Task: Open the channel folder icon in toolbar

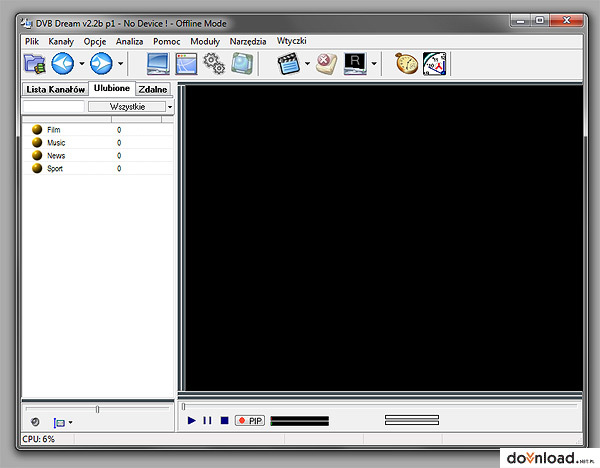Action: [34, 64]
